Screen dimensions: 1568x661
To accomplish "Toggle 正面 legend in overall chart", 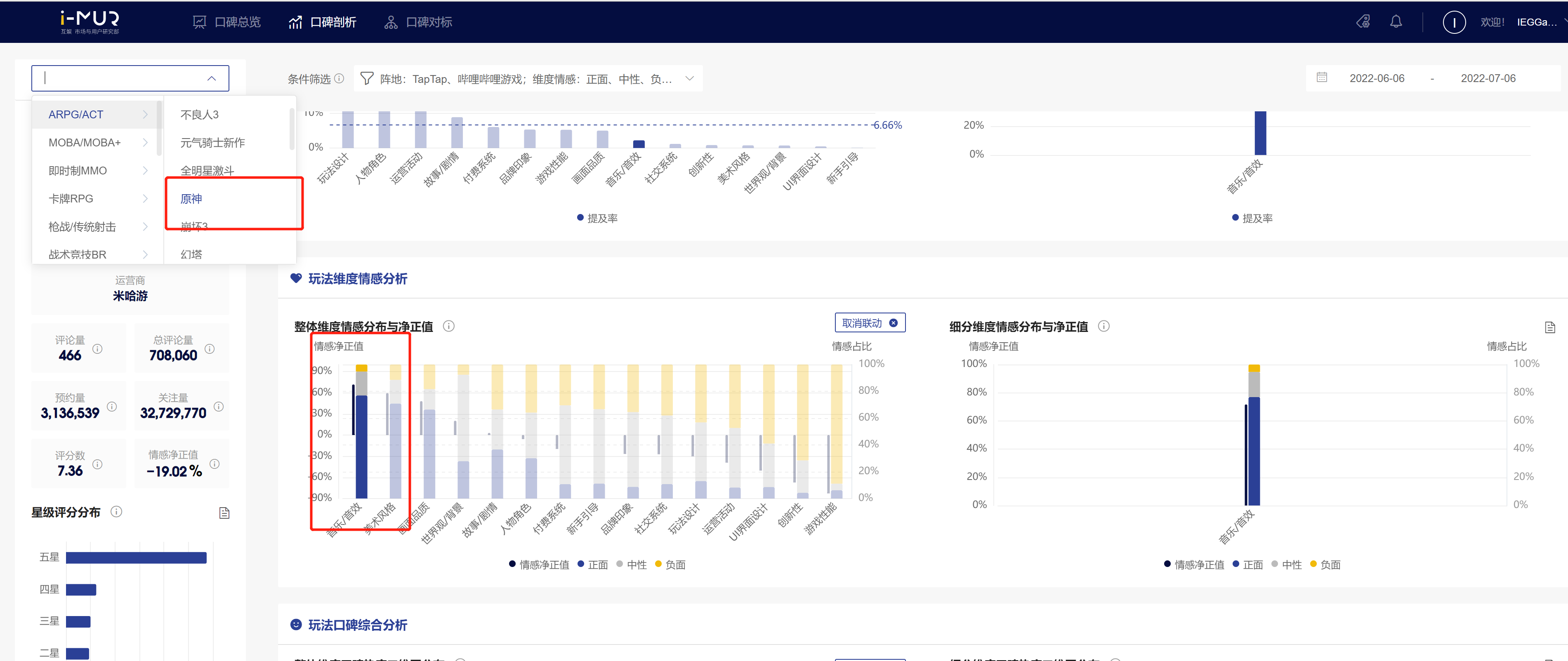I will coord(592,565).
